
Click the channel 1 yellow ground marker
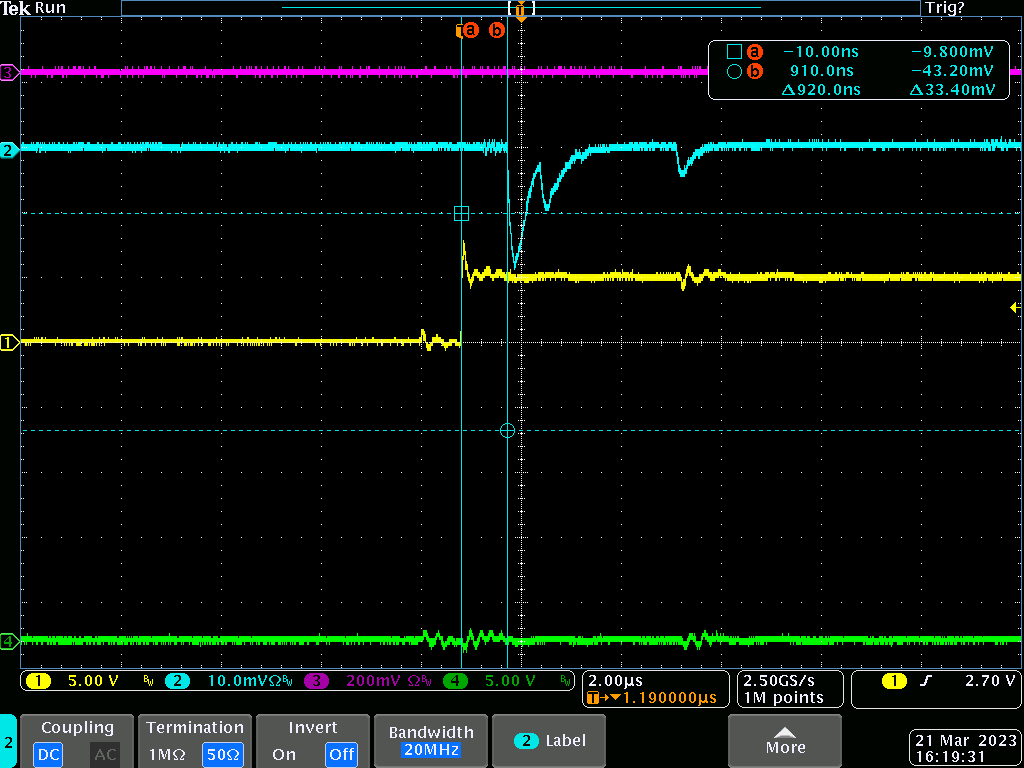(10, 343)
